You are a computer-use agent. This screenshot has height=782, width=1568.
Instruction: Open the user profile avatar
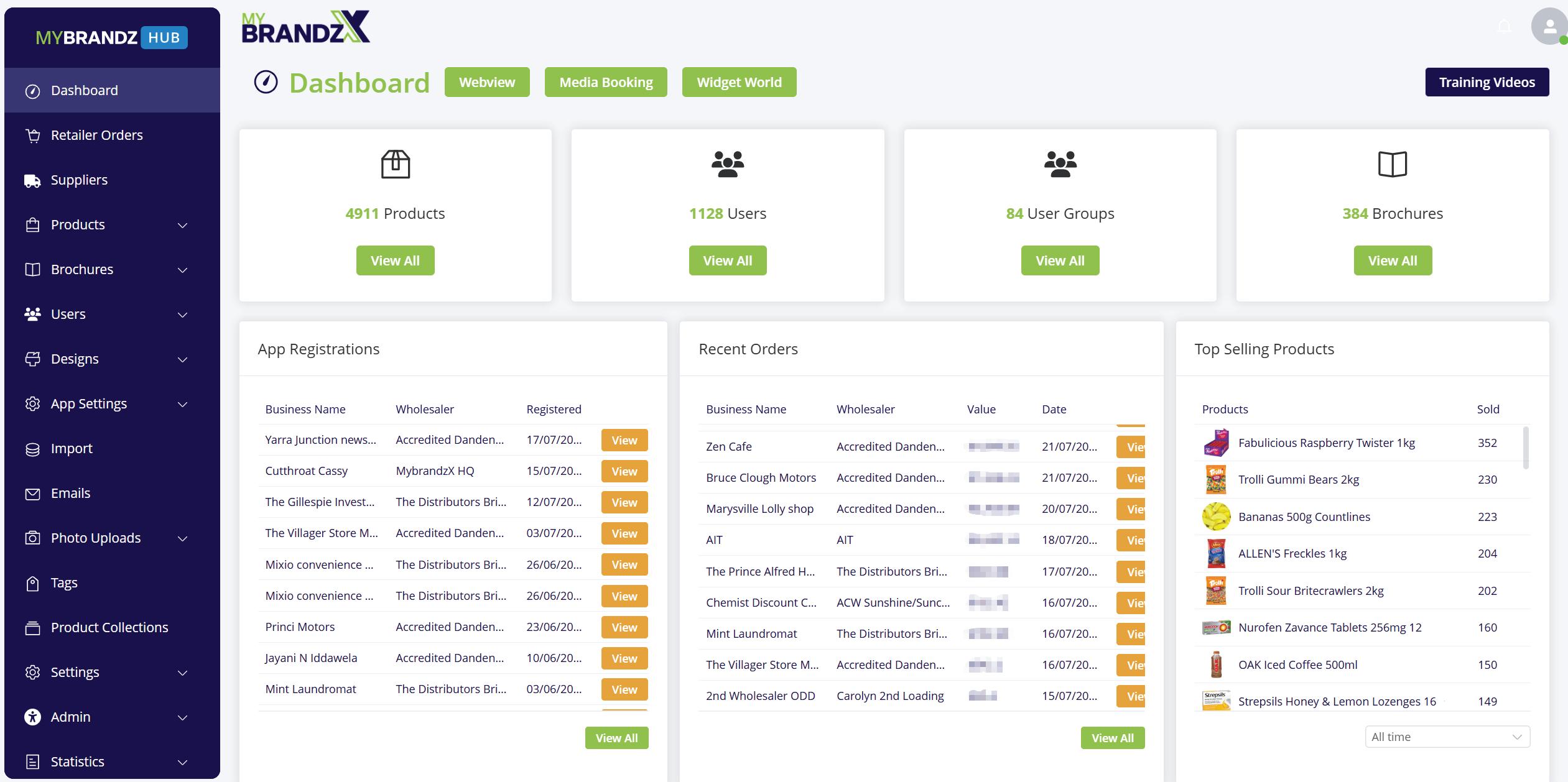tap(1549, 27)
